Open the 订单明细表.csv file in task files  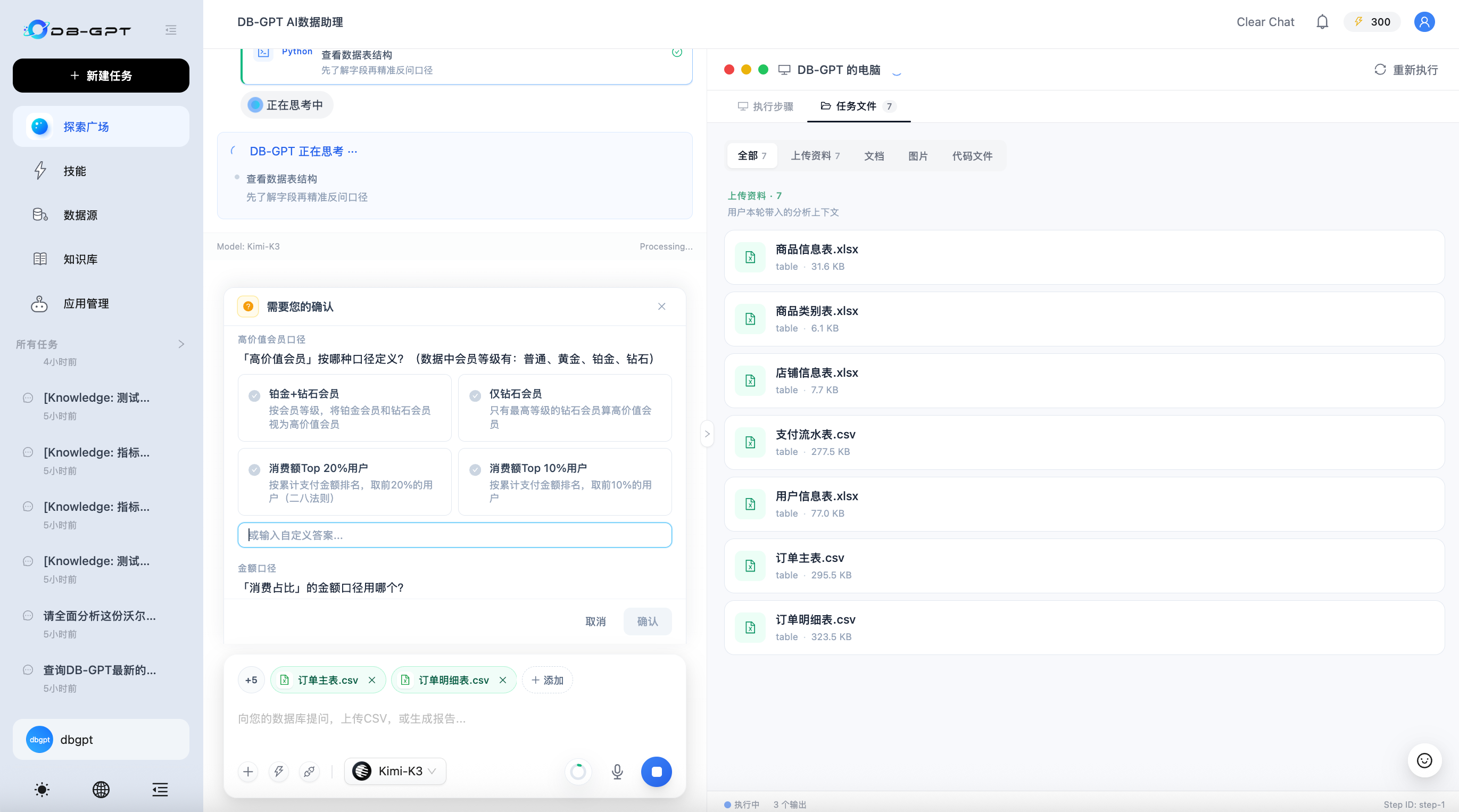[1084, 627]
